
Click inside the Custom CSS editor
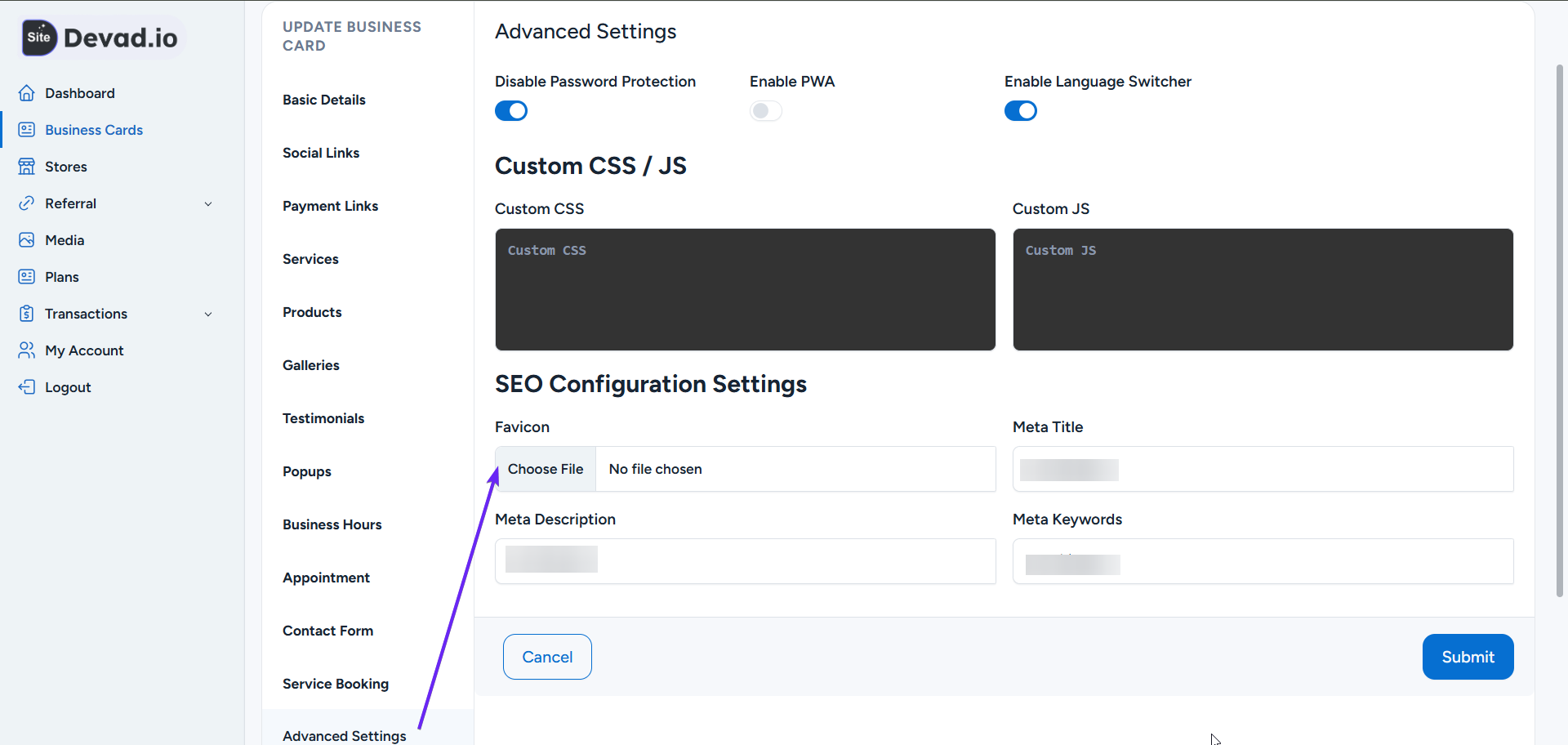tap(744, 289)
